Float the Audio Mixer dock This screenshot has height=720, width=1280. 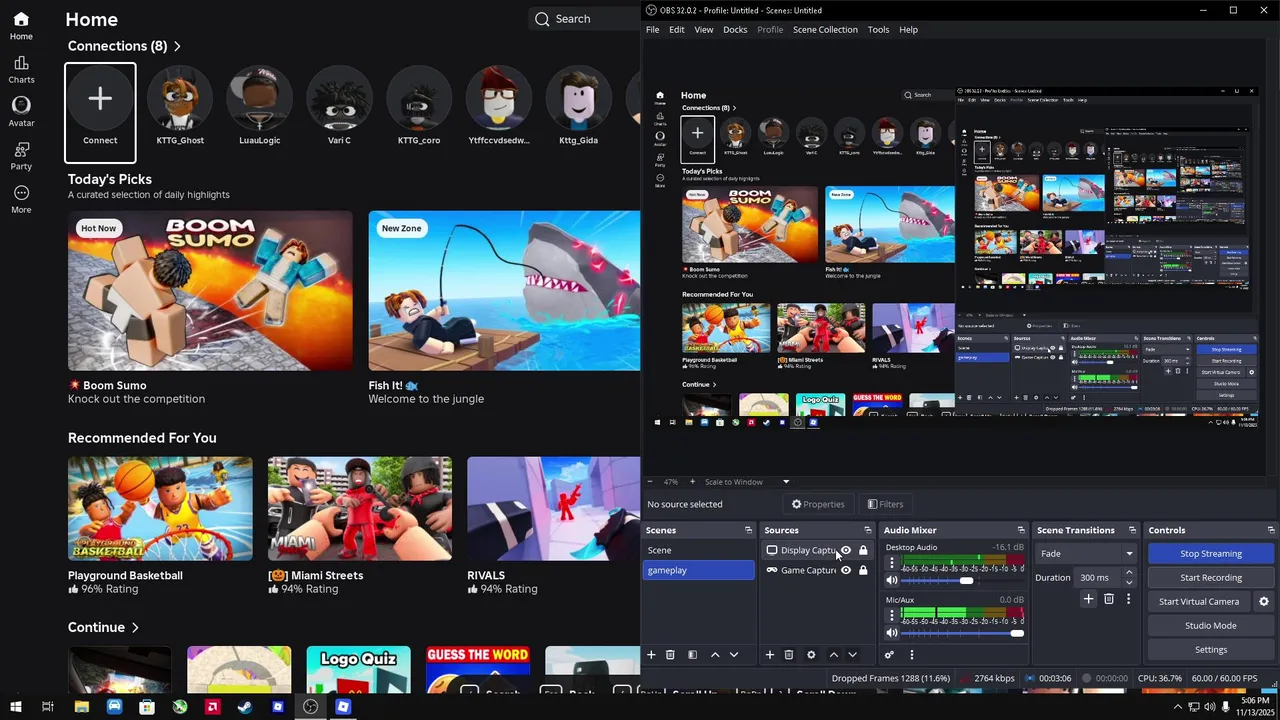coord(1021,530)
